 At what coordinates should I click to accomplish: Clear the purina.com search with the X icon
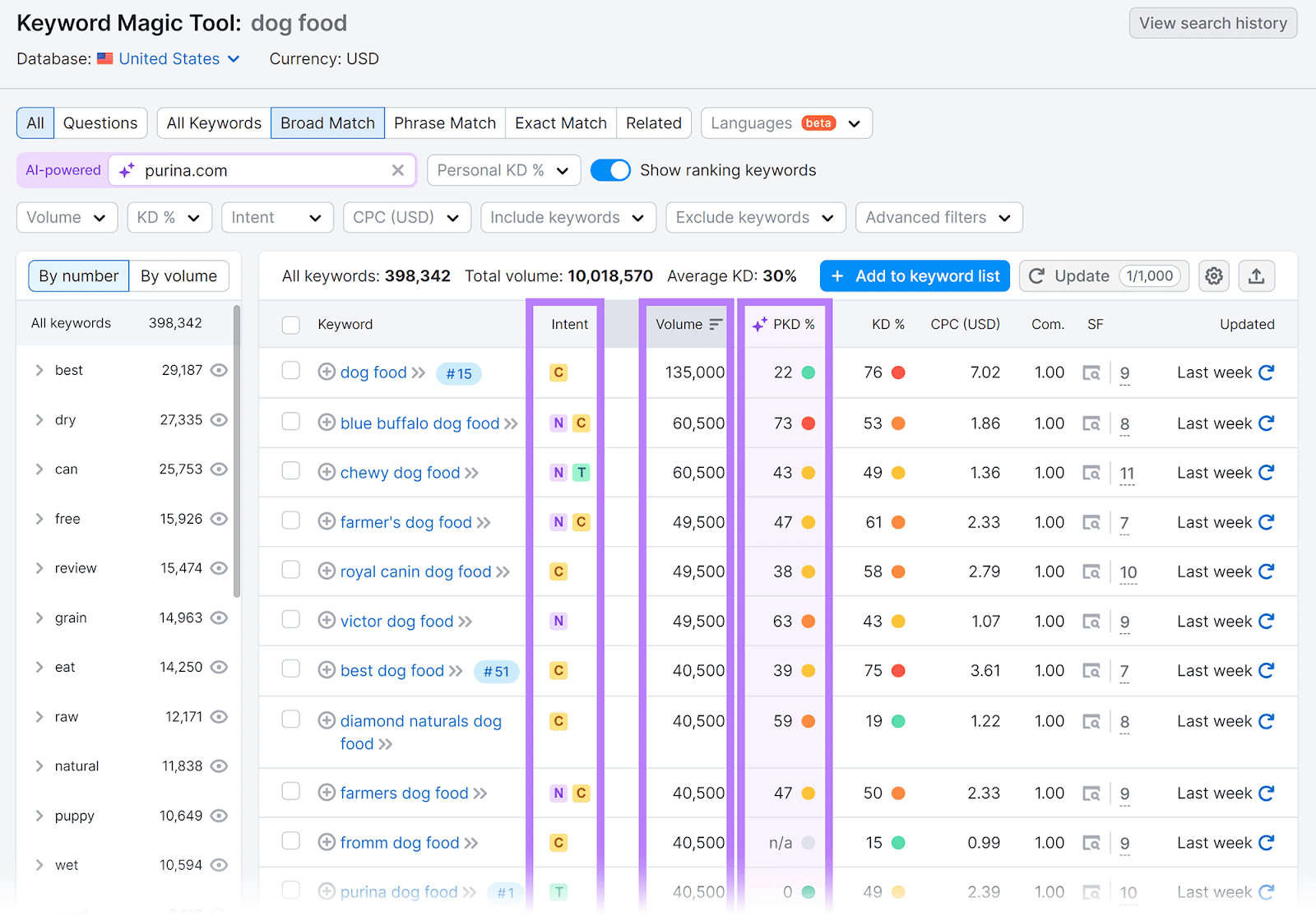point(398,170)
